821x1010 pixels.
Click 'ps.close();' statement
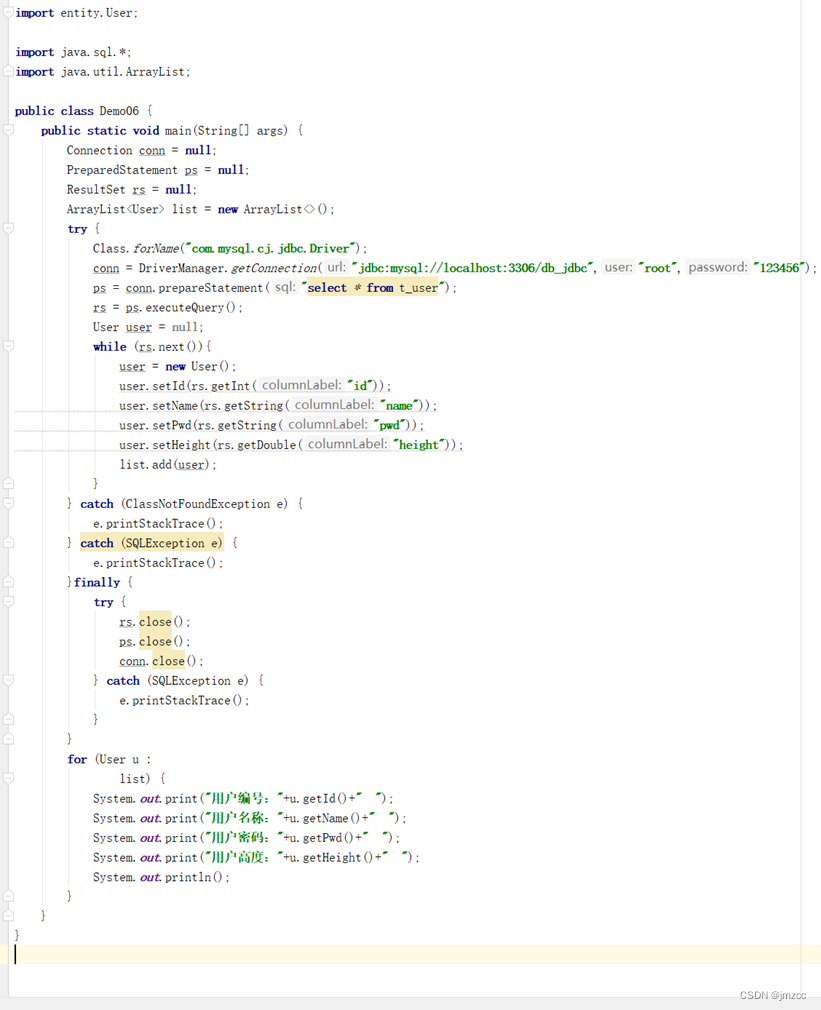pos(155,642)
